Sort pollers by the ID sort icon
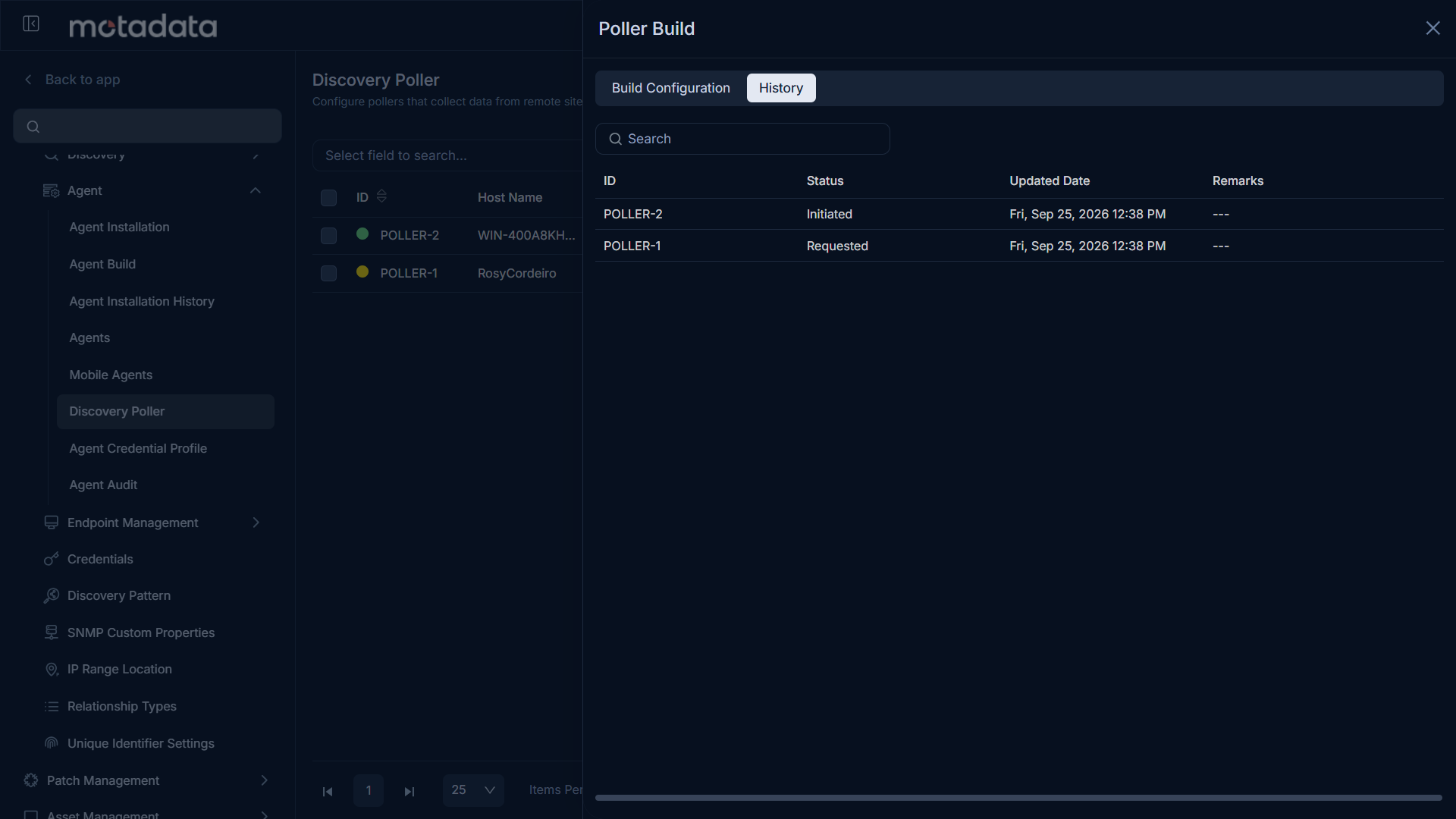 coord(381,196)
